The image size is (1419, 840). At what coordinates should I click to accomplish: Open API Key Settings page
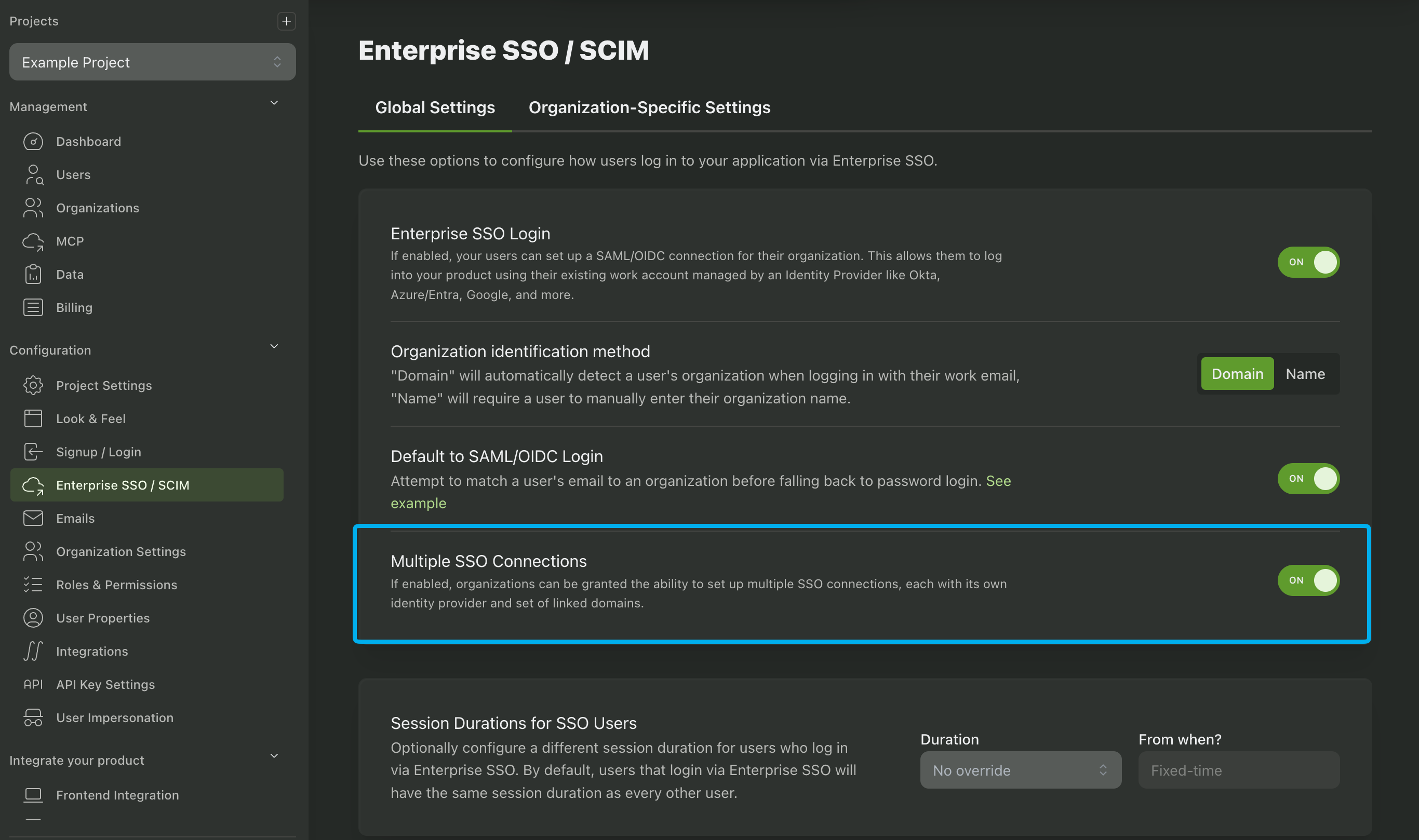pos(105,684)
